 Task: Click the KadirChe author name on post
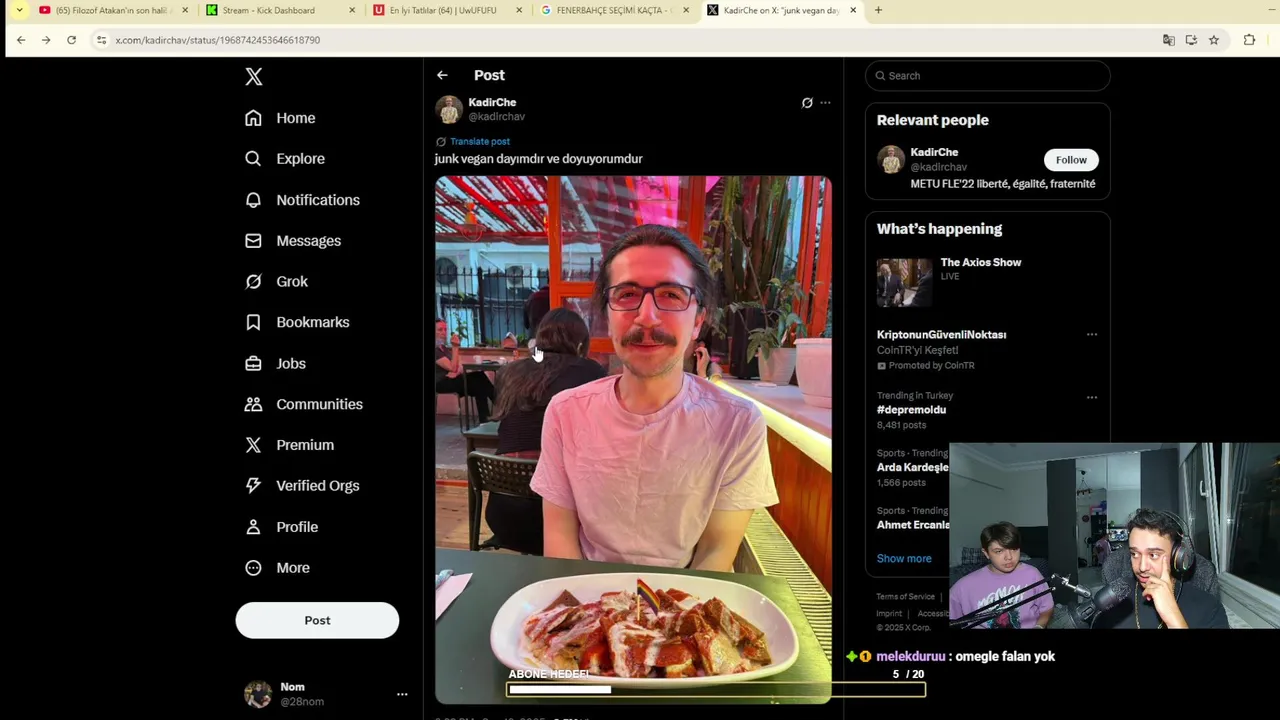tap(492, 102)
